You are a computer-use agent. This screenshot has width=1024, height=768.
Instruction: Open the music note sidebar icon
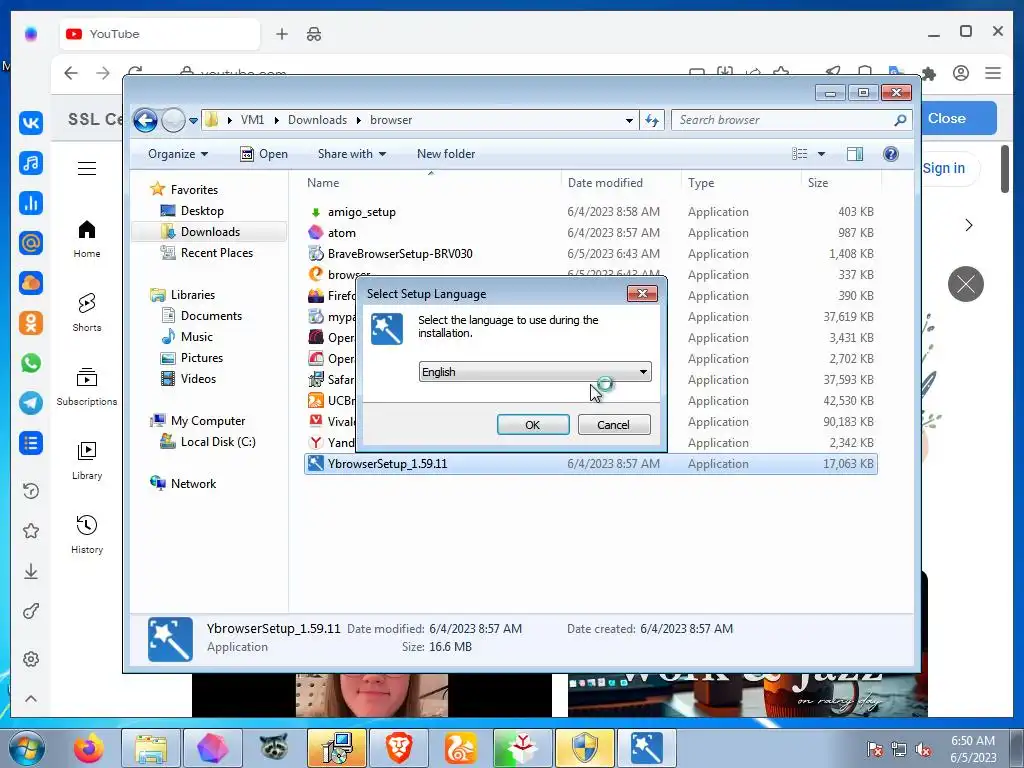click(x=31, y=163)
